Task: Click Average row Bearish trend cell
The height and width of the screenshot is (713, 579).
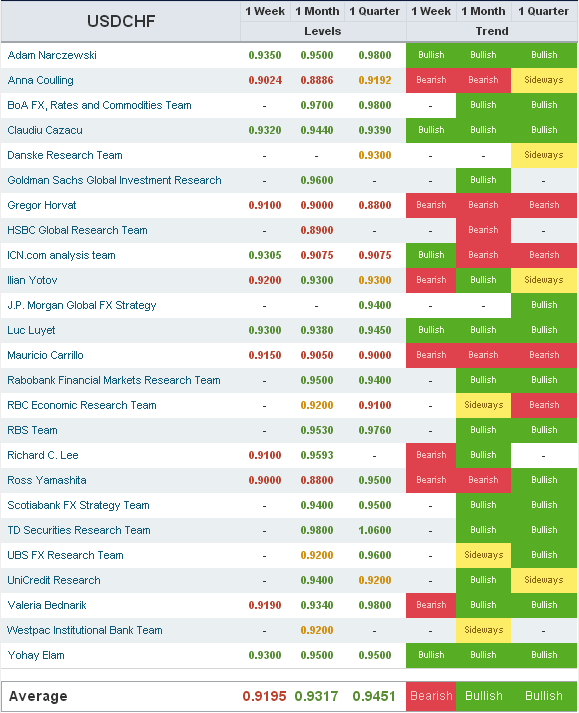Action: (x=431, y=696)
